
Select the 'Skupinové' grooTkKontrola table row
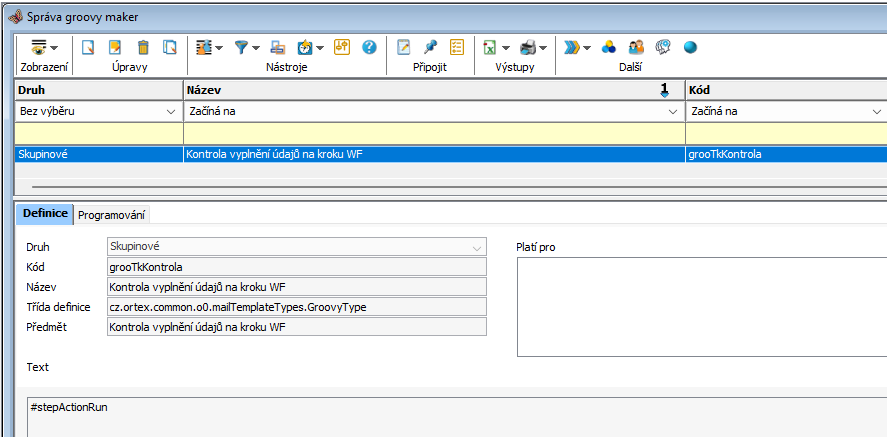click(400, 155)
